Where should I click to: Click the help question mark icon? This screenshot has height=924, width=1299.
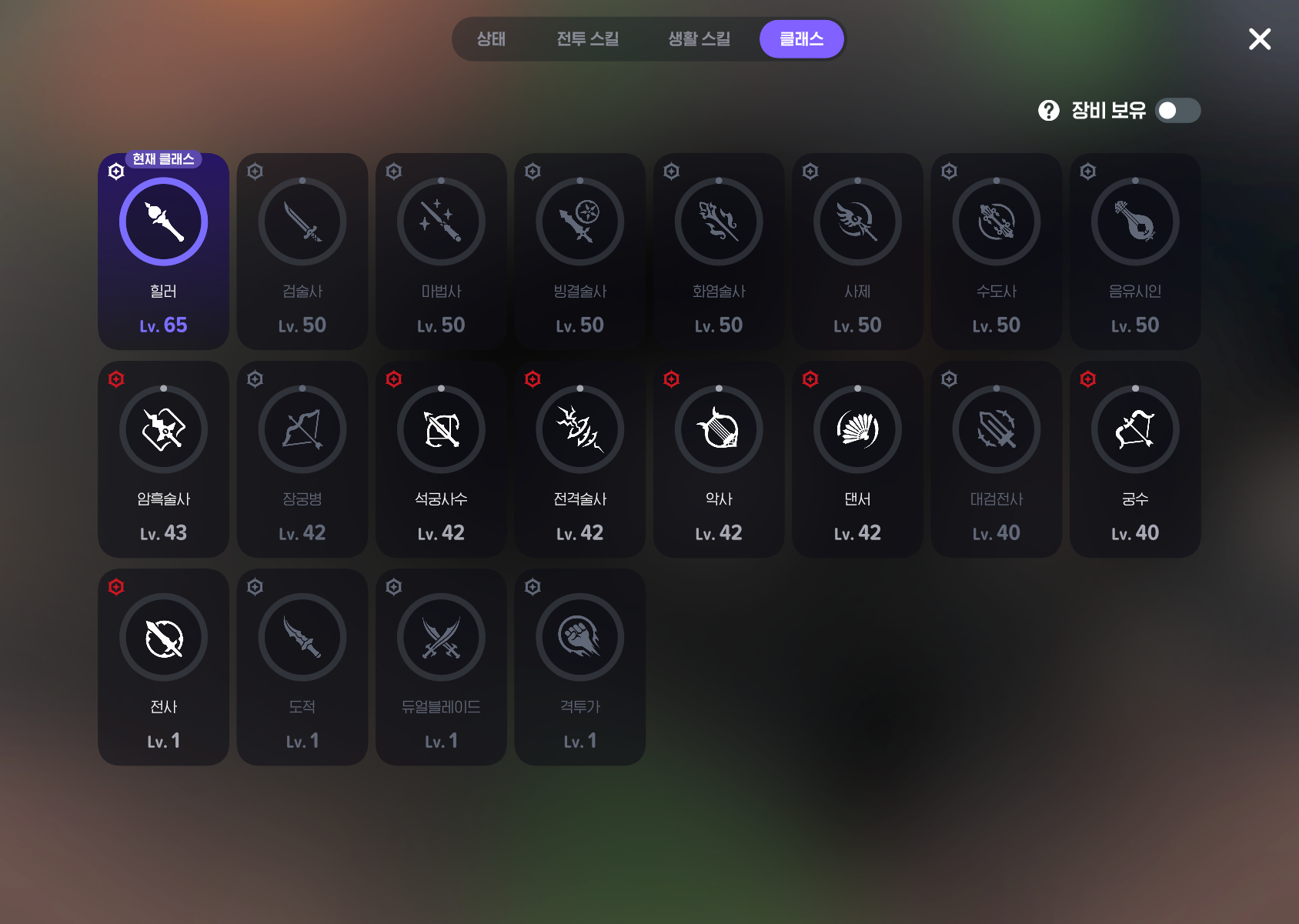(x=1049, y=111)
